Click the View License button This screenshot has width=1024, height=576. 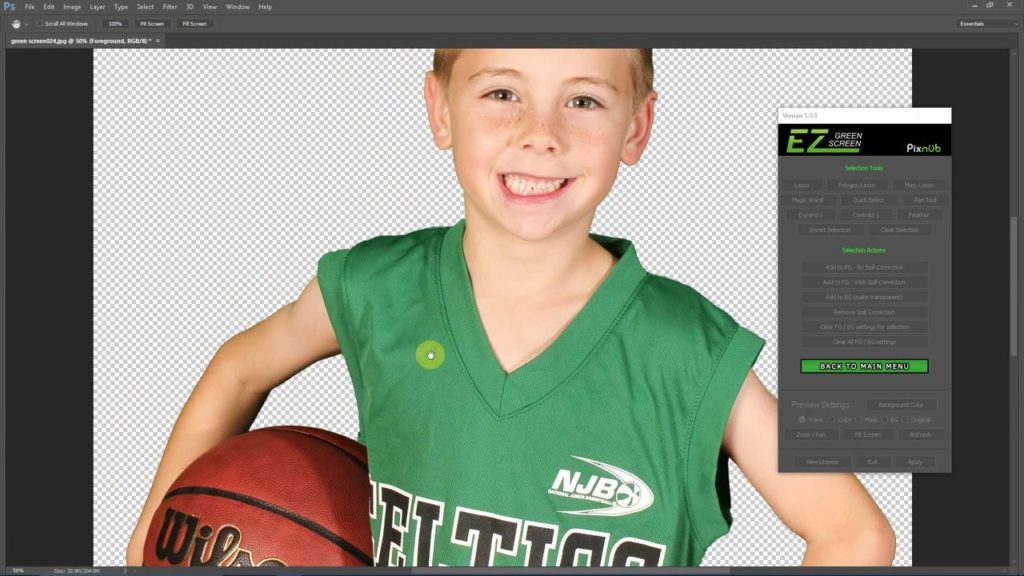point(822,462)
